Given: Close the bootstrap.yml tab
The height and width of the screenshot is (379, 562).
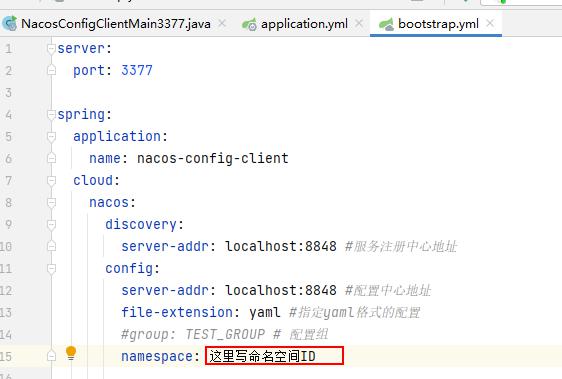Looking at the screenshot, I should click(x=490, y=24).
